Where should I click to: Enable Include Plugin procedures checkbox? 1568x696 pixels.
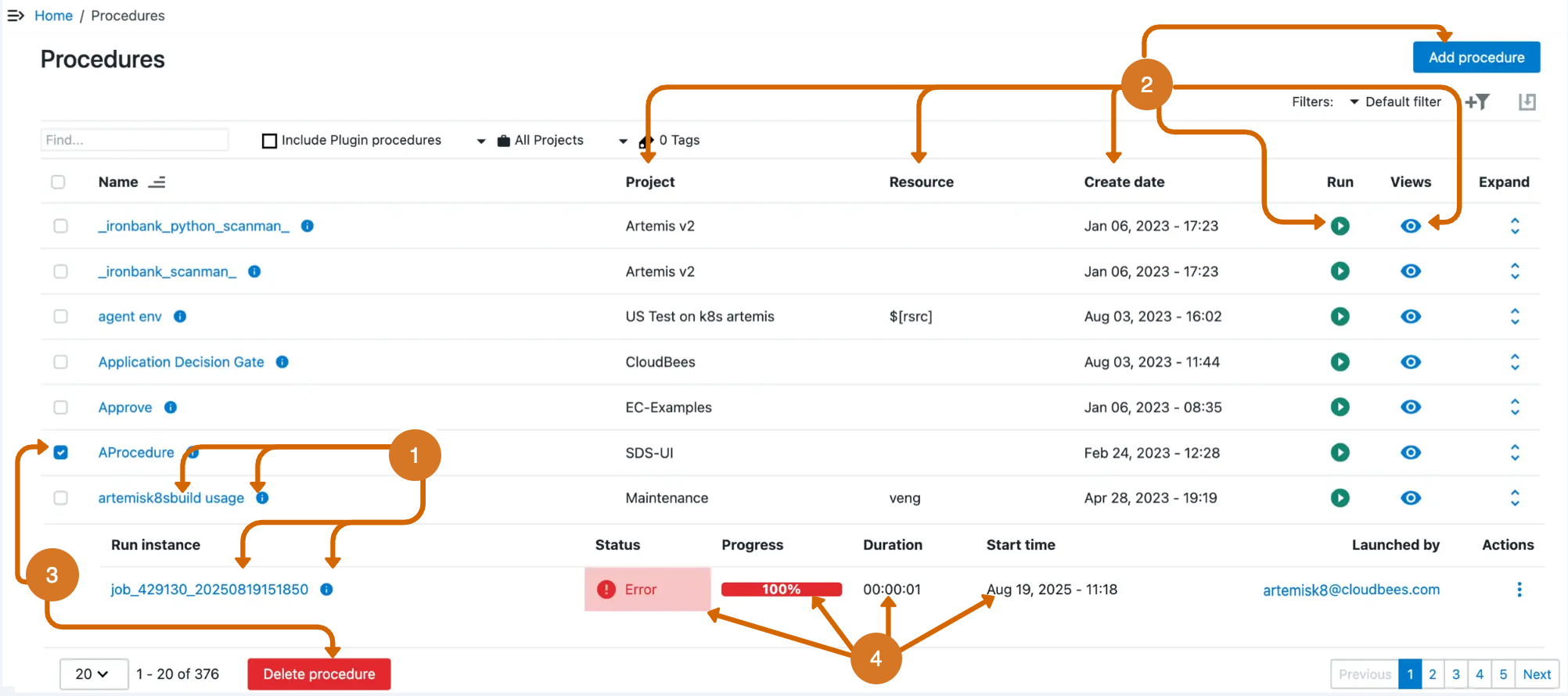(269, 141)
